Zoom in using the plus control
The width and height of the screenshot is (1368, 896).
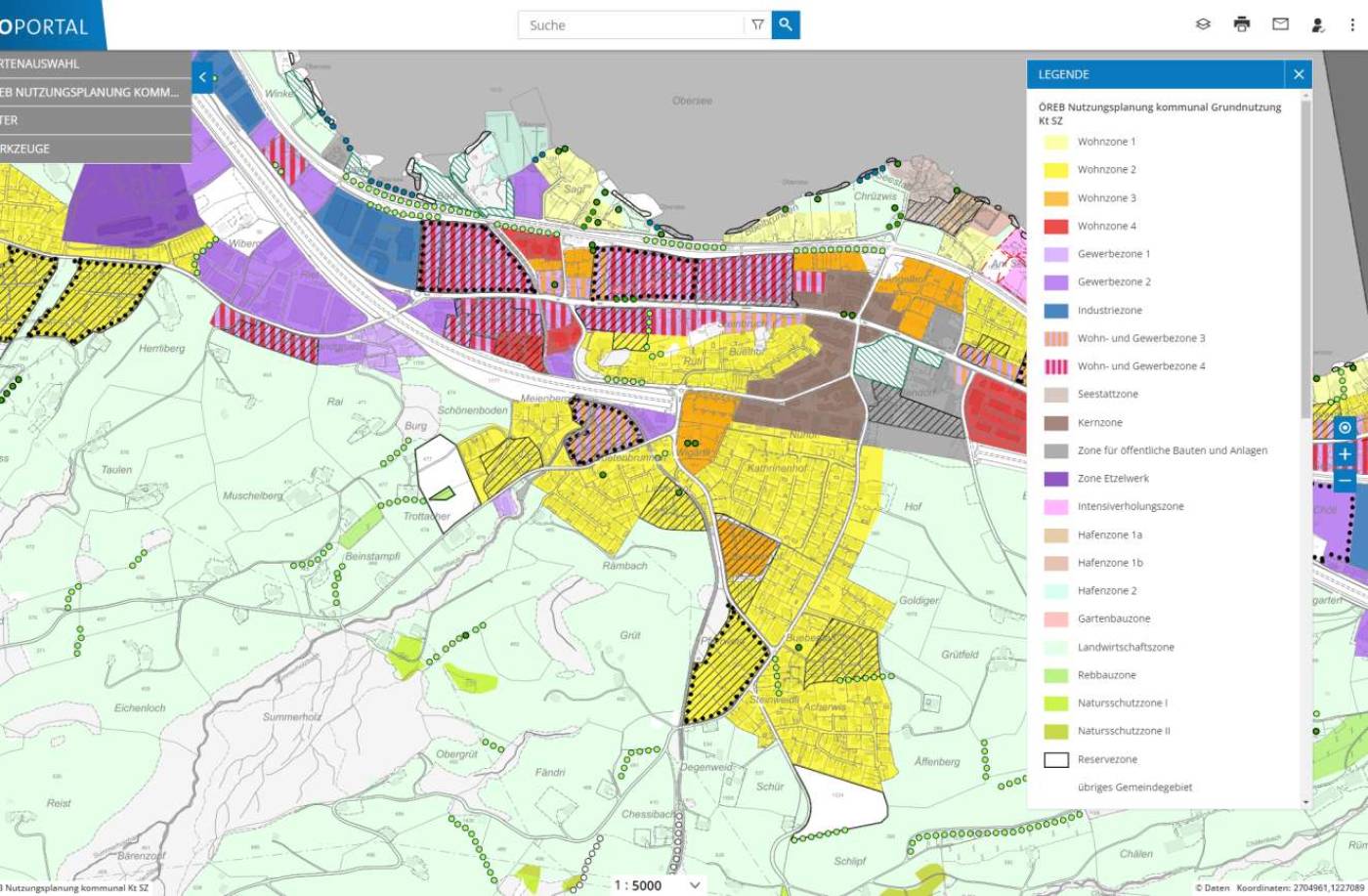tap(1345, 454)
